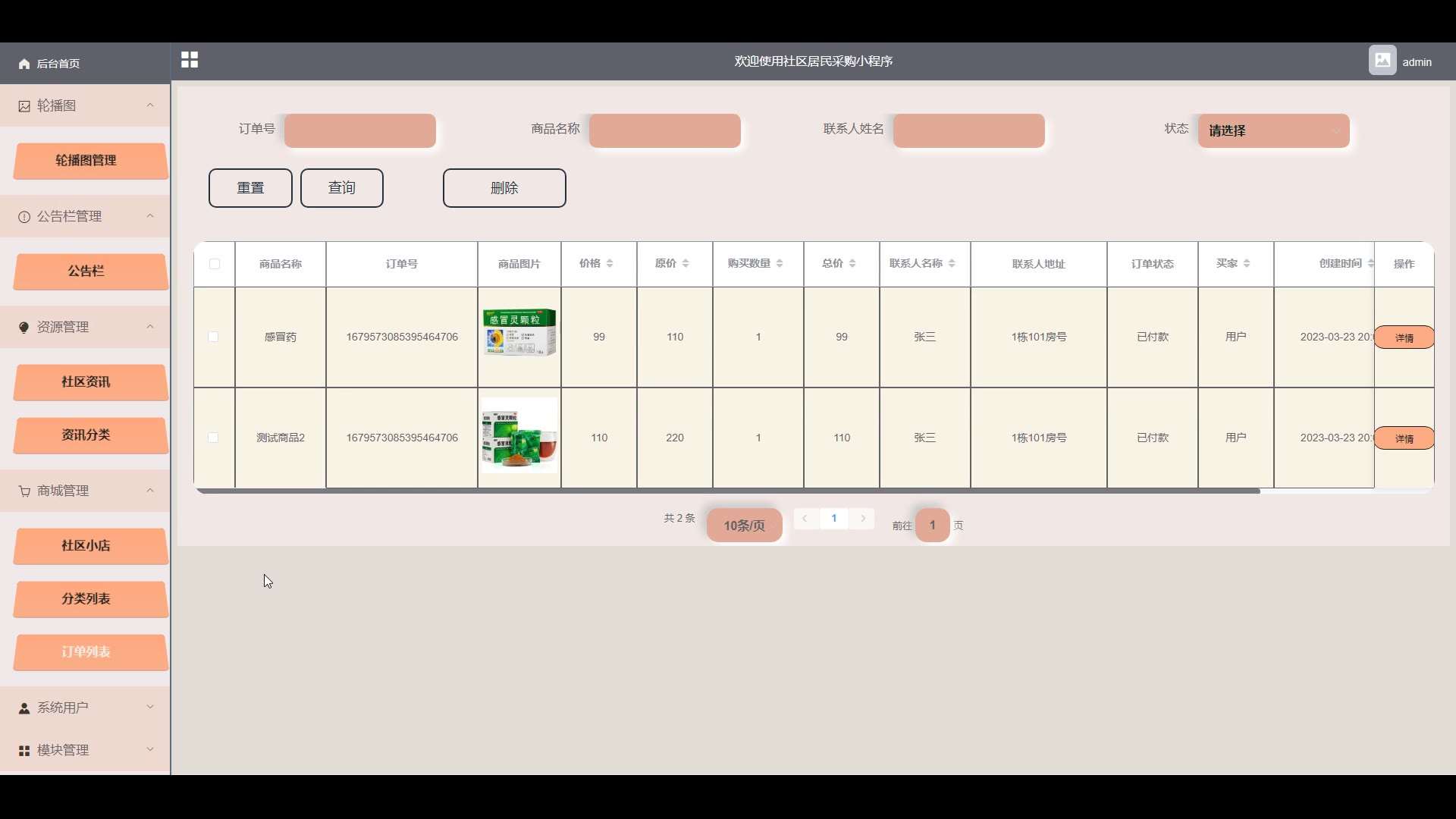Check the checkbox for 感冒药 row
Image resolution: width=1456 pixels, height=819 pixels.
coord(213,337)
